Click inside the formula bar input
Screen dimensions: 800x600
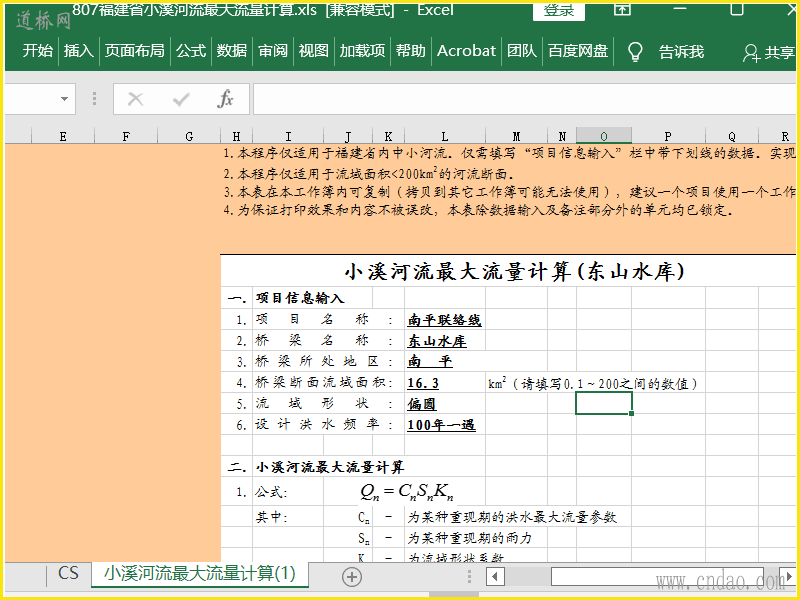pos(524,99)
